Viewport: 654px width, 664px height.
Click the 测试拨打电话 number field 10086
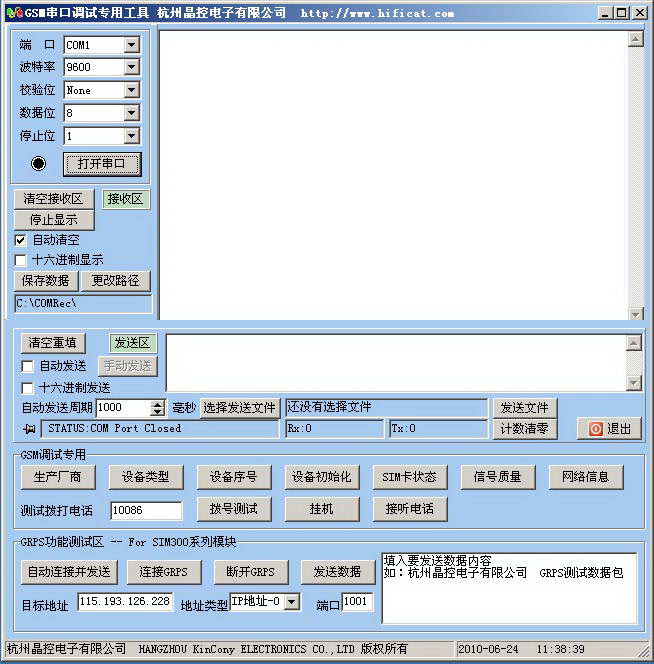coord(146,511)
